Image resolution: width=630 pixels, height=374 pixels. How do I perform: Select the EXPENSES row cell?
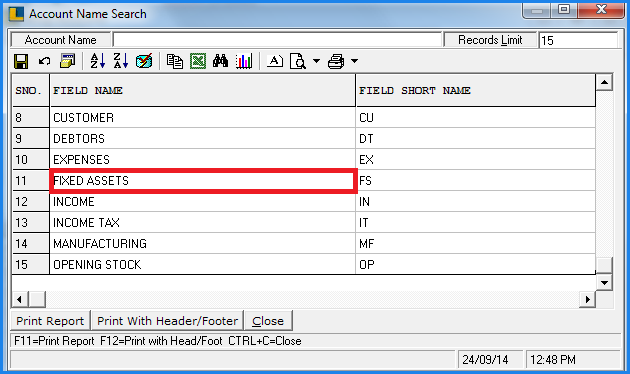(x=202, y=159)
